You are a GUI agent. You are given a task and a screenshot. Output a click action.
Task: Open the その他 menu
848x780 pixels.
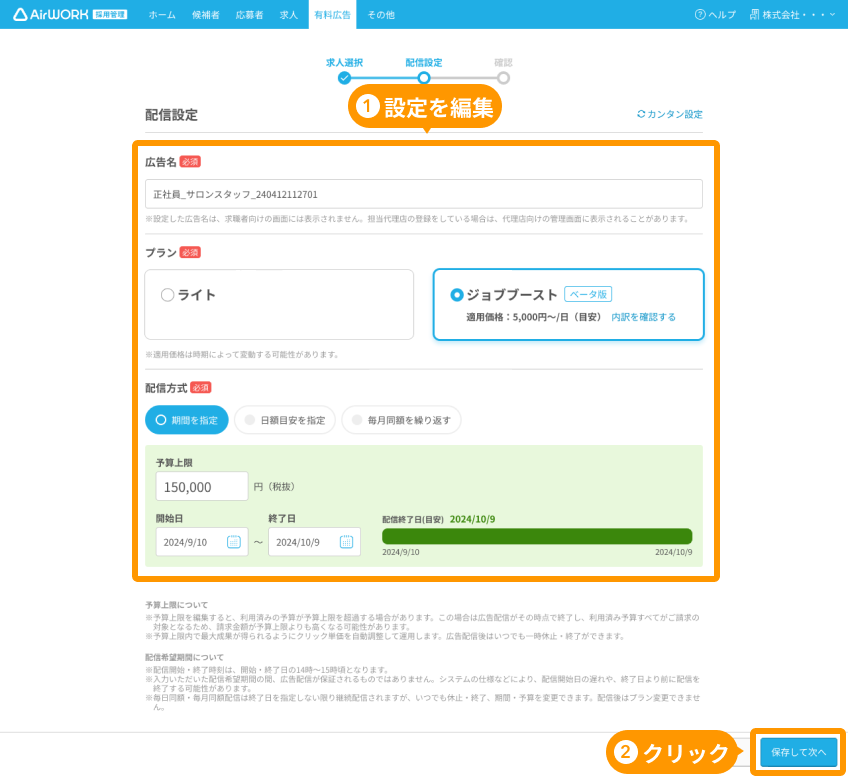381,15
